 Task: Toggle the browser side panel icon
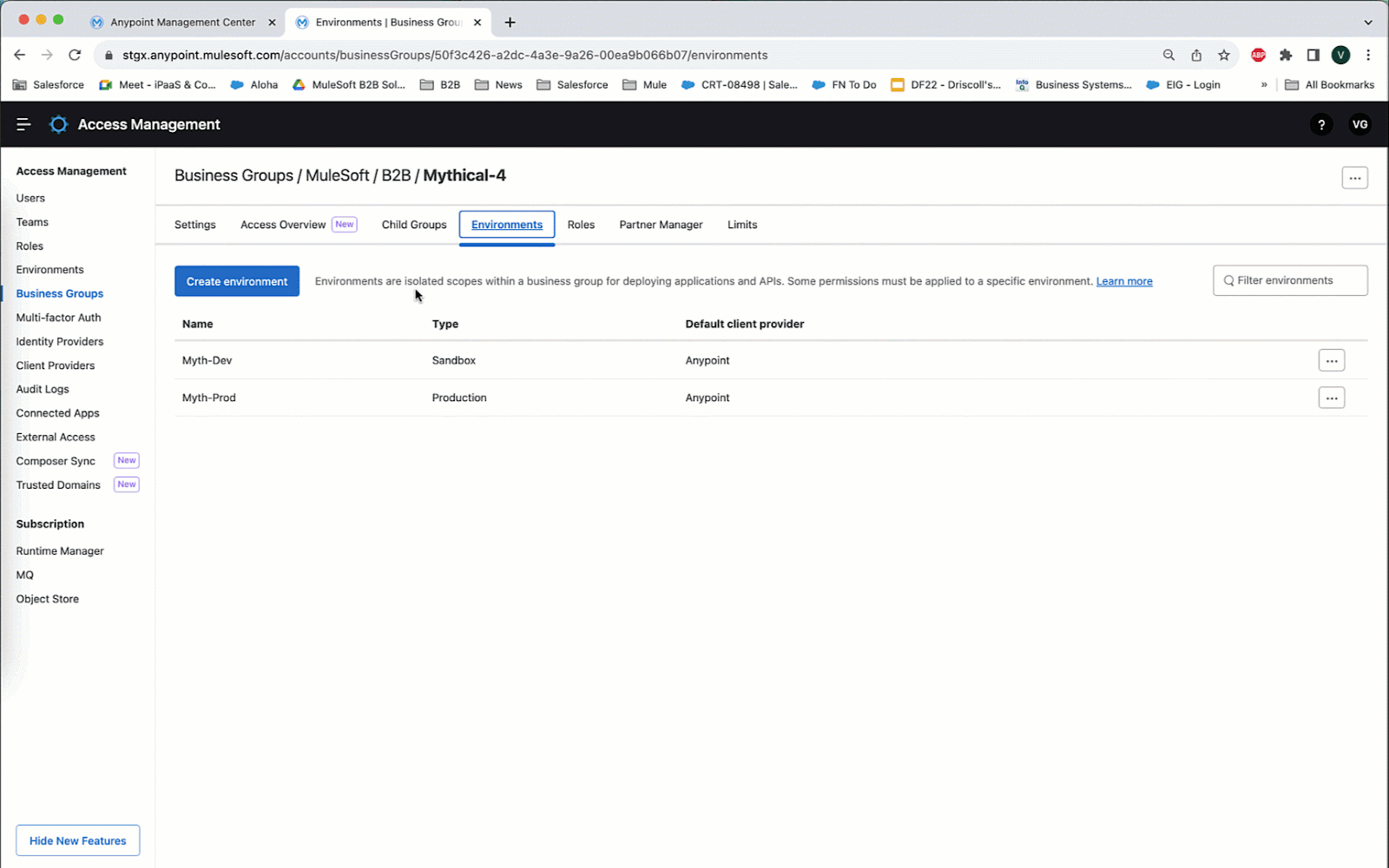click(x=1313, y=55)
